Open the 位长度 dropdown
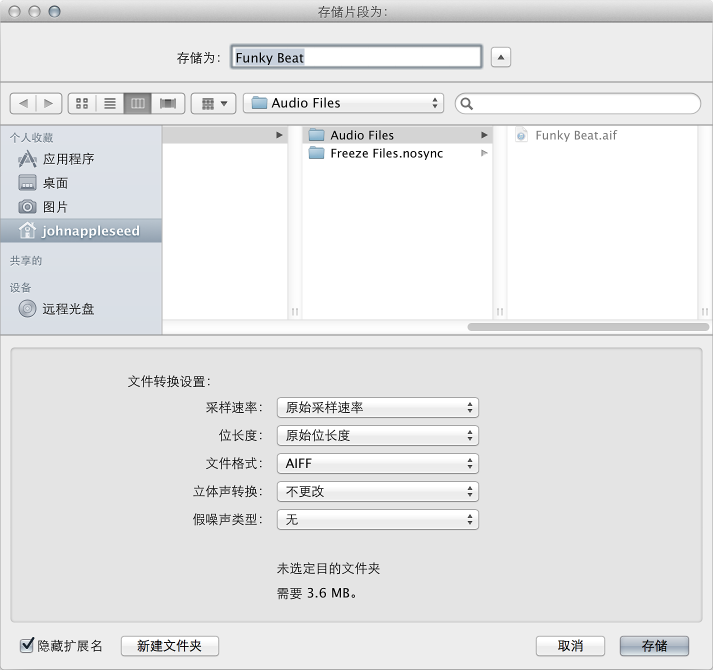 pos(377,435)
